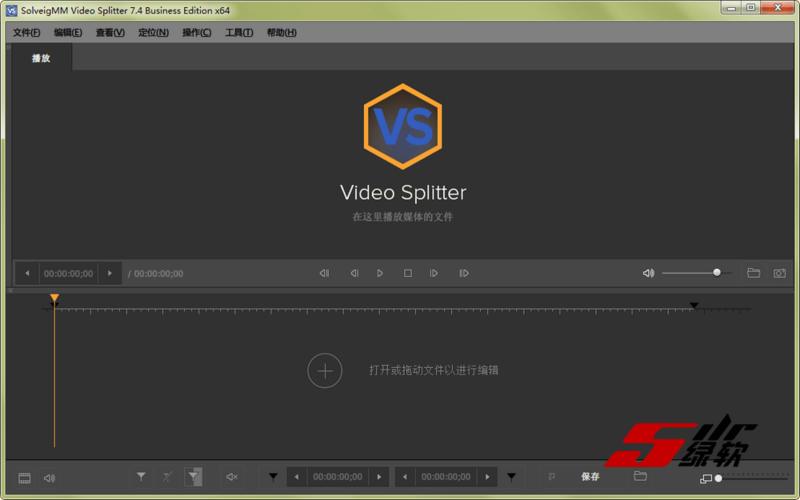The height and width of the screenshot is (500, 800).
Task: Click the add marker funnel icon
Action: pos(141,477)
